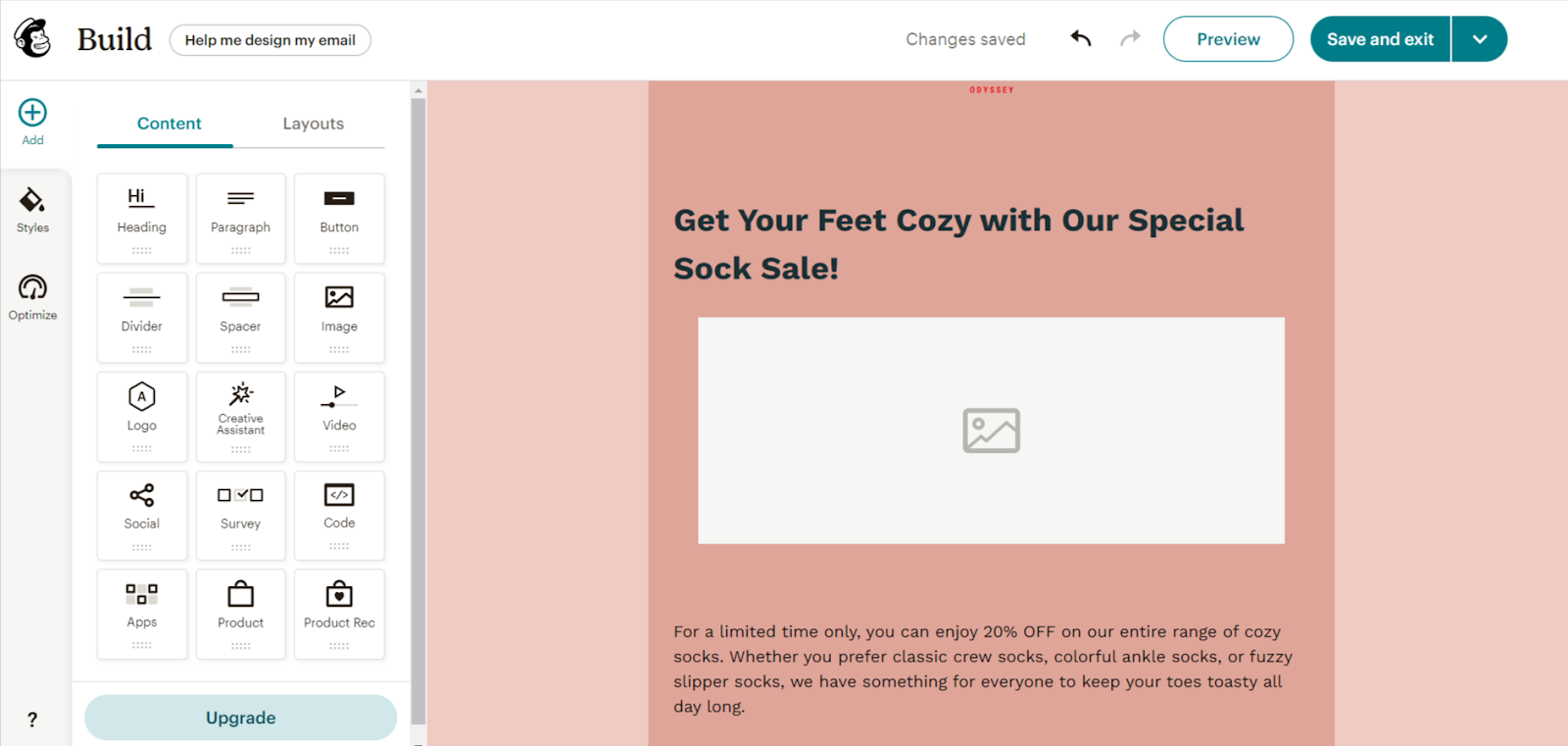1568x746 pixels.
Task: Click the Upgrade button
Action: pos(241,718)
